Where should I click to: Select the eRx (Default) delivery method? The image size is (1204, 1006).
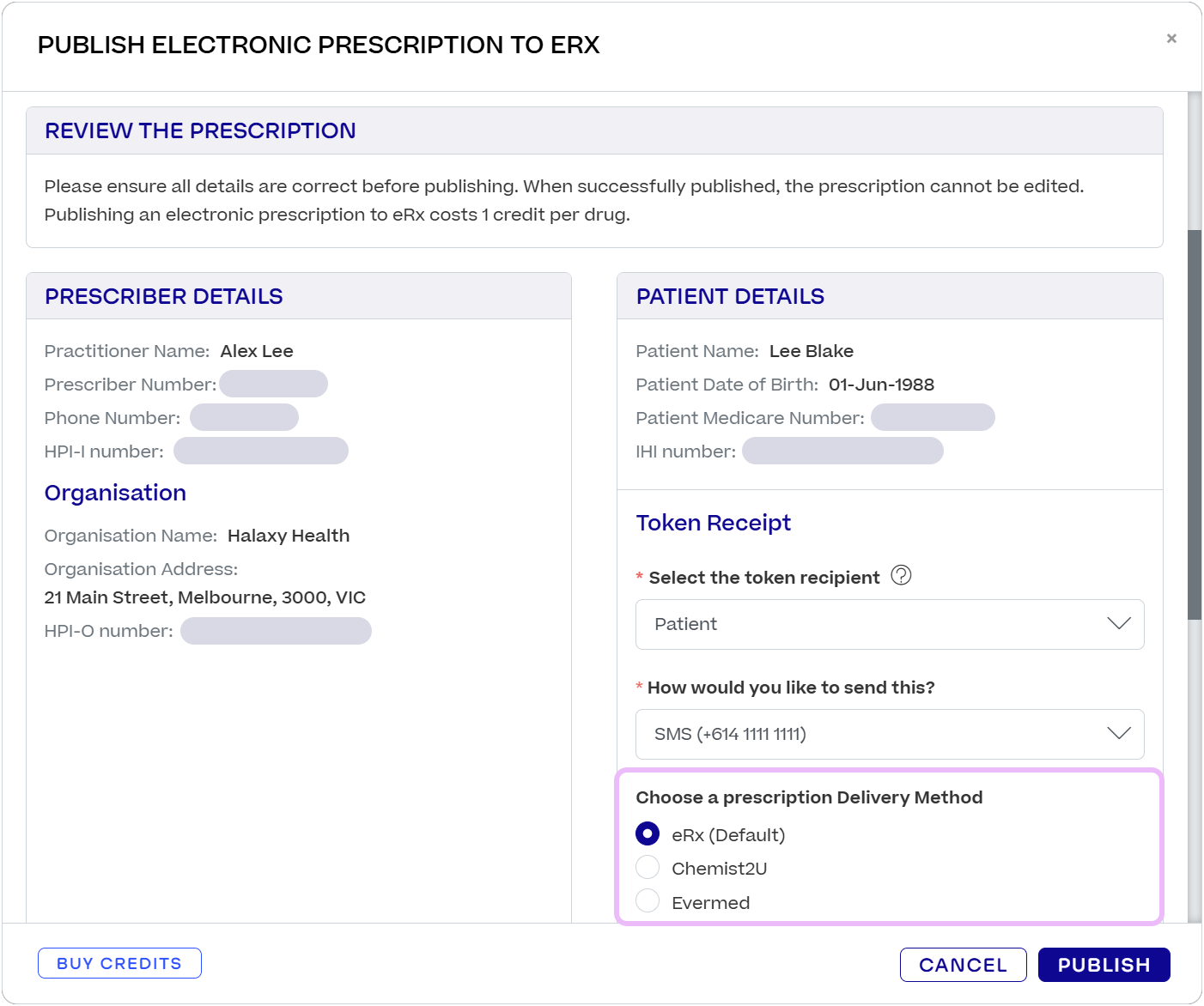tap(648, 833)
